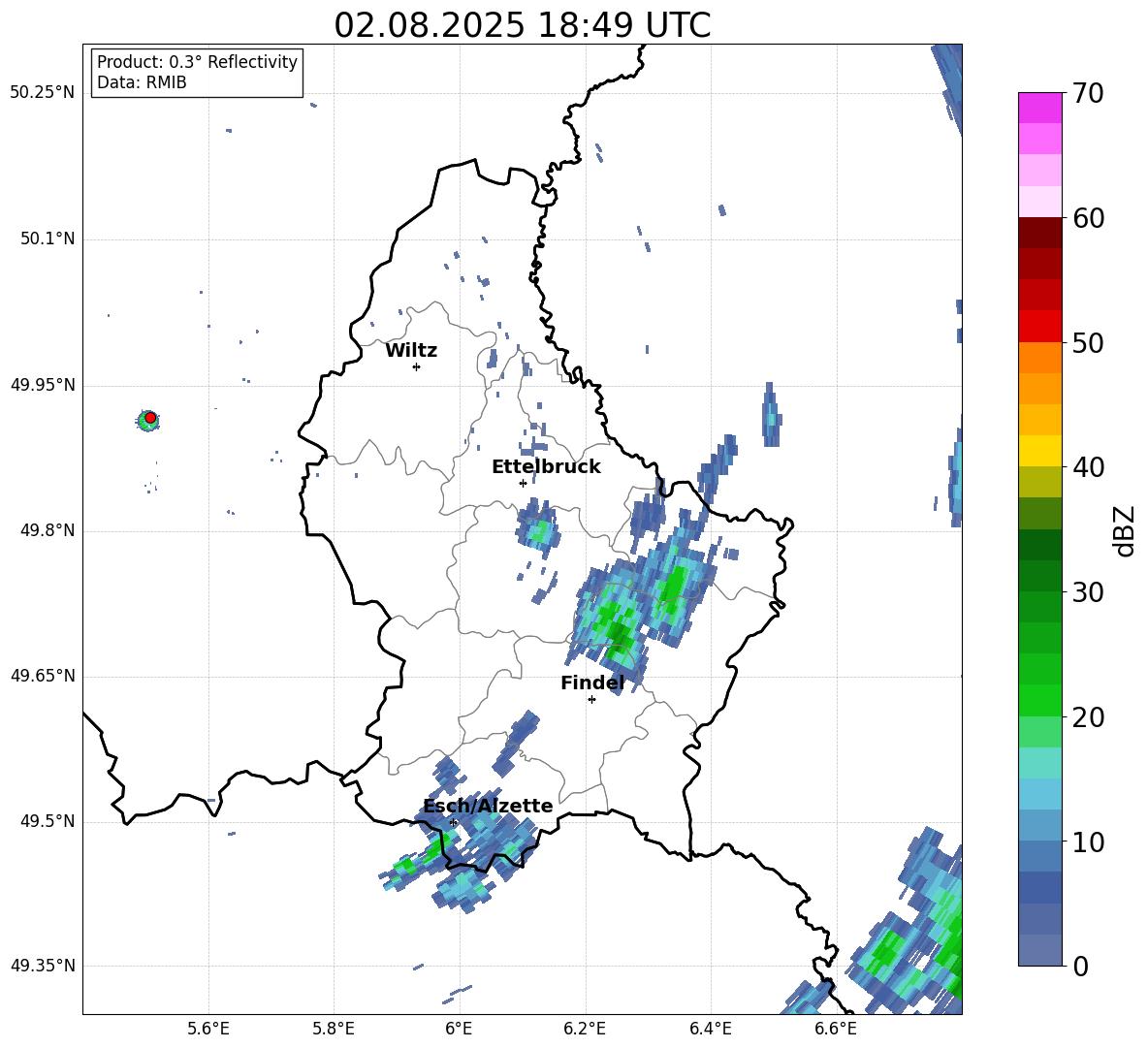Click the Product: 0.3° Reflectivity label

point(198,62)
